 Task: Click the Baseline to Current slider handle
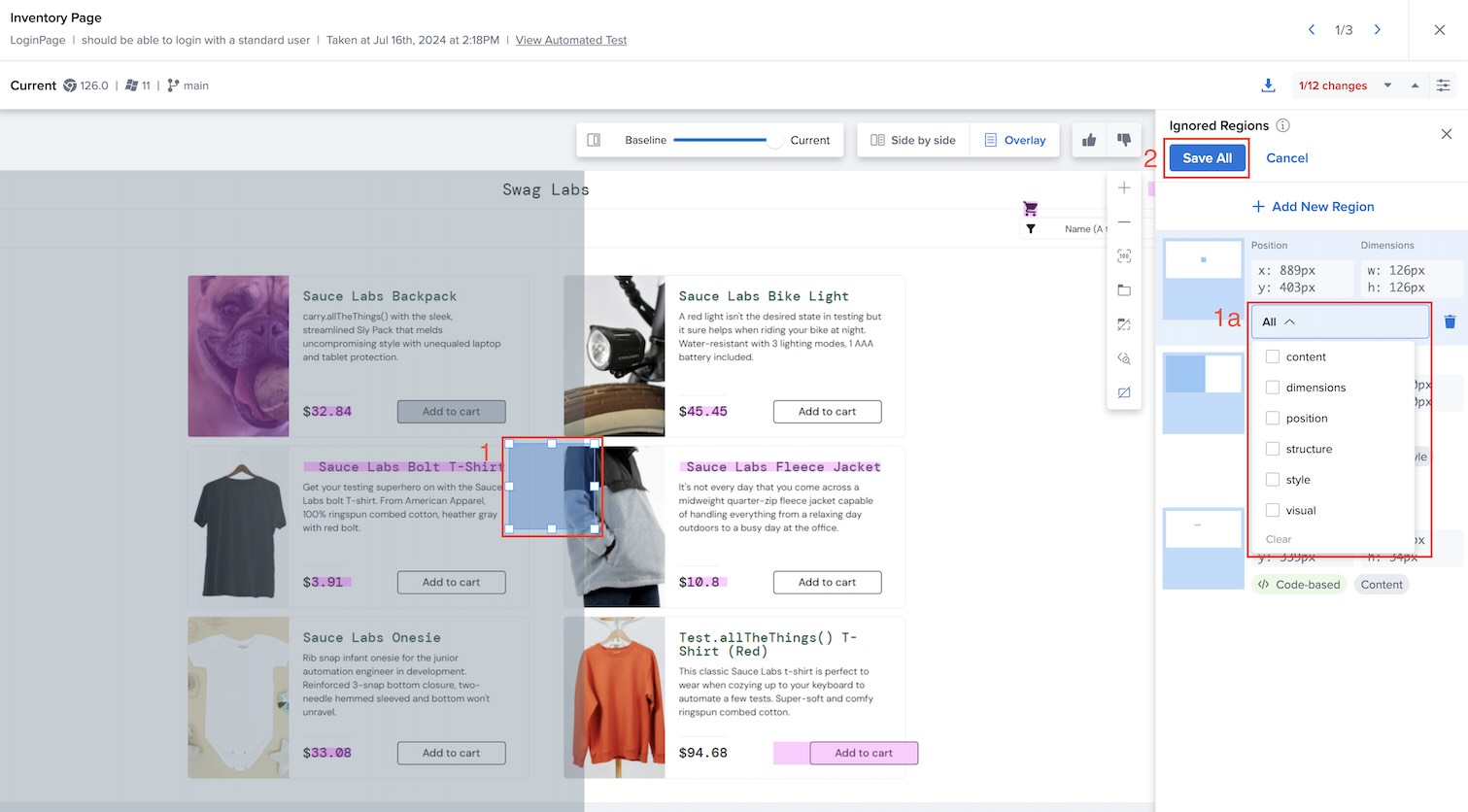click(774, 140)
